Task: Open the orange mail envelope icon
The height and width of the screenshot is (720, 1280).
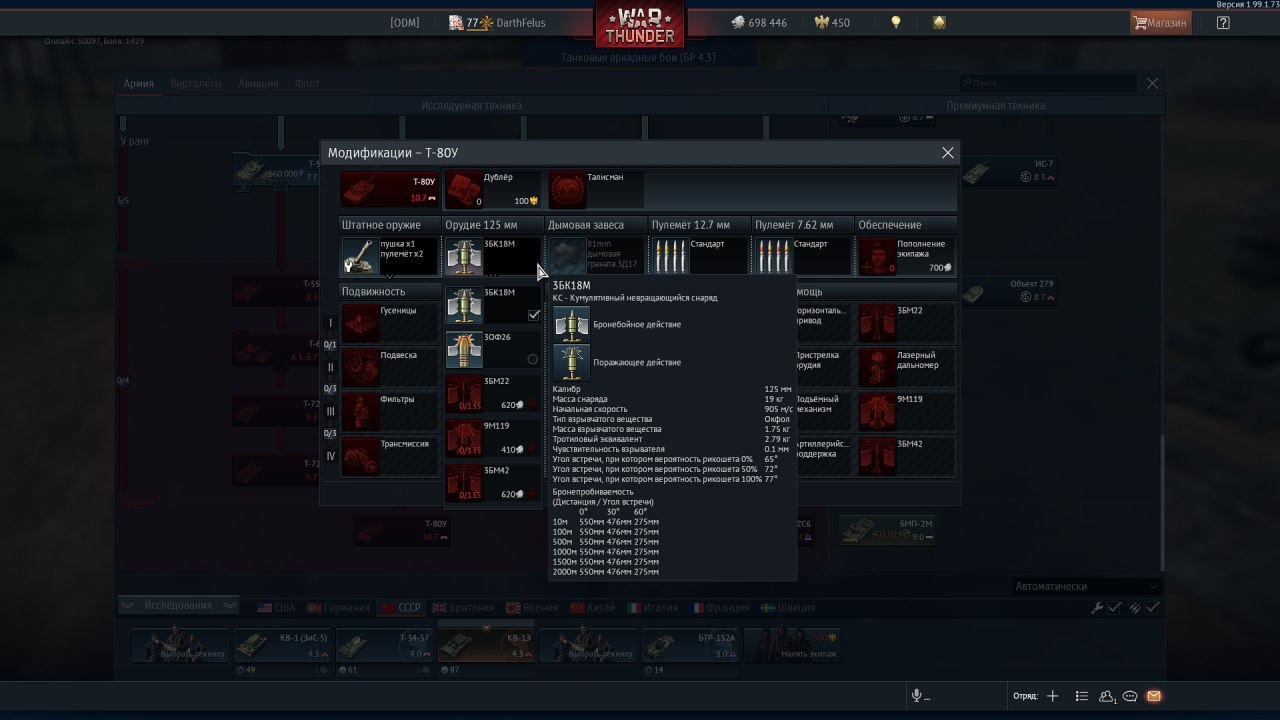Action: click(1153, 696)
